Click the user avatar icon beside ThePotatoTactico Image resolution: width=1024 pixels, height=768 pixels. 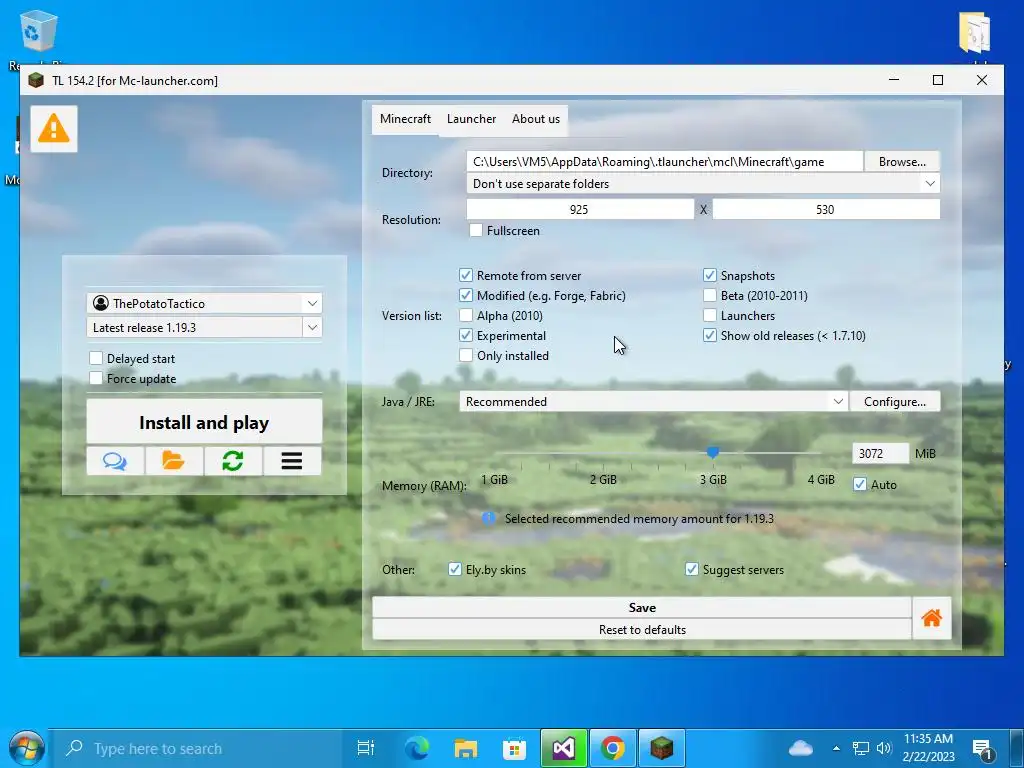pos(101,303)
